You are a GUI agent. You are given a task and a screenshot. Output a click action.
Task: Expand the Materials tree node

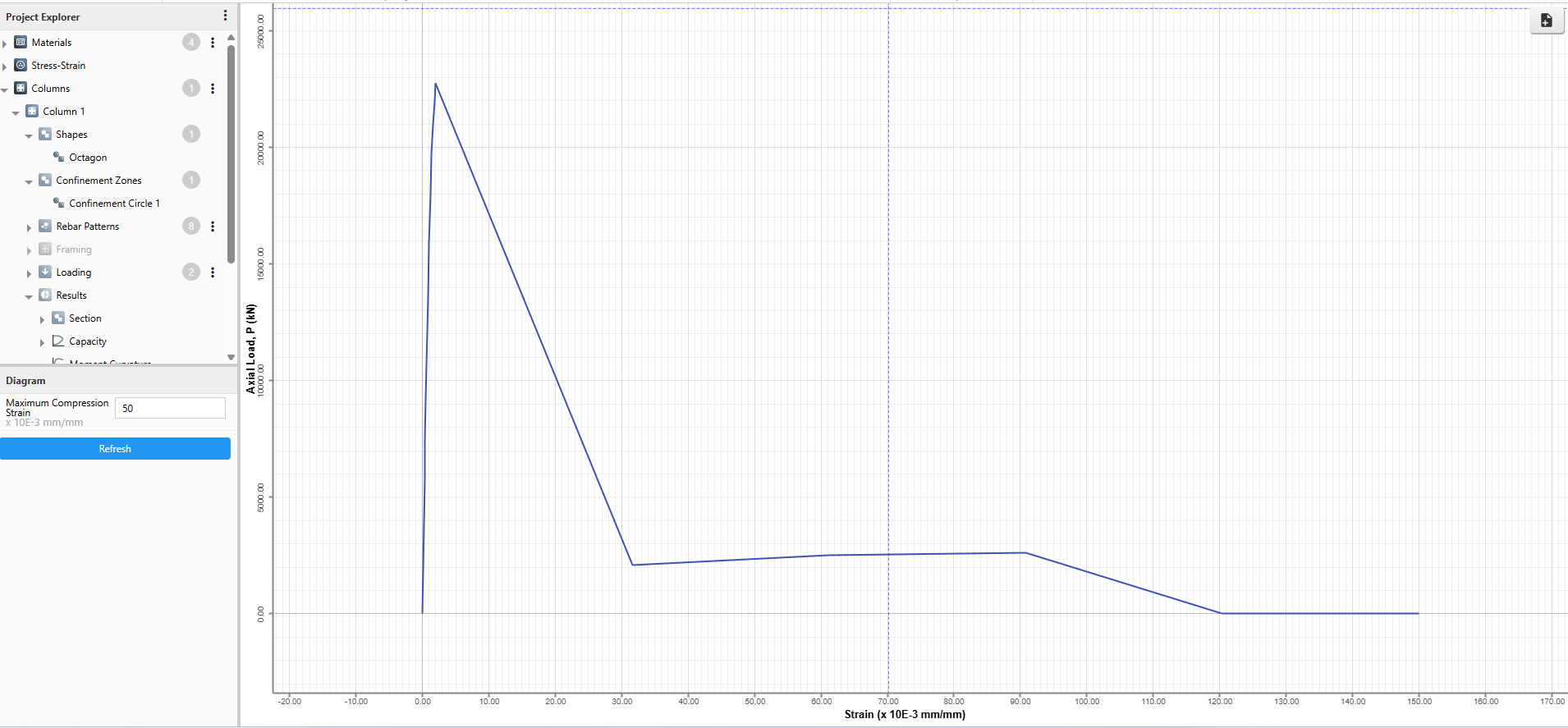coord(5,43)
